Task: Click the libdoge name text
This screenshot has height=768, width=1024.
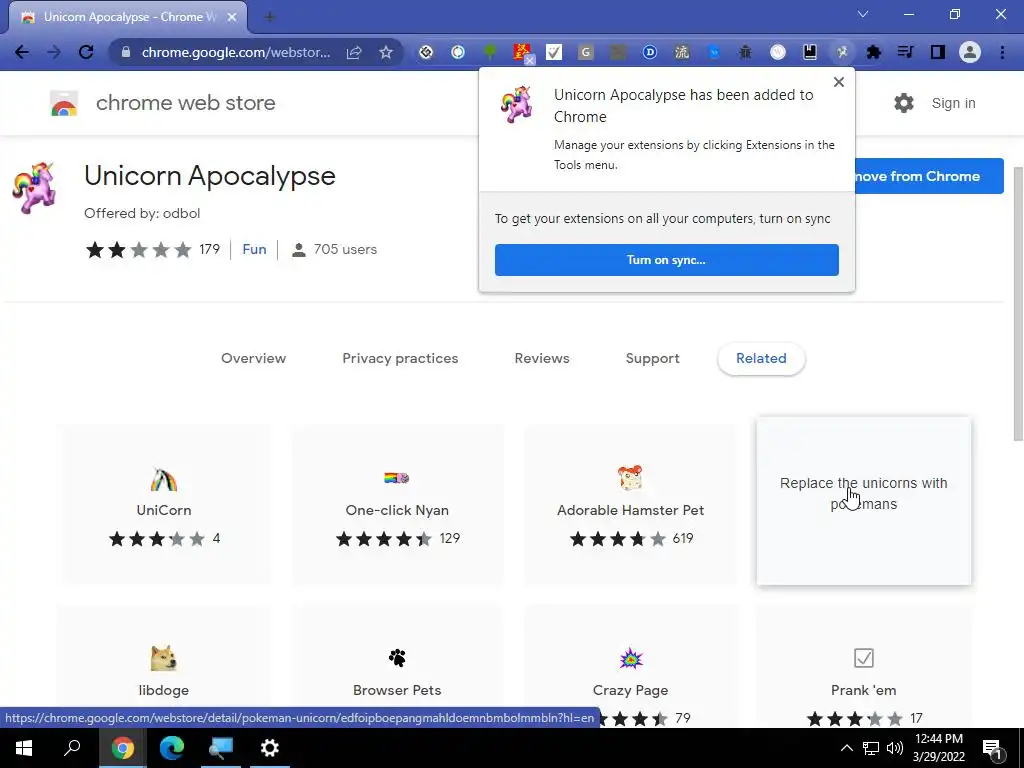Action: tap(163, 690)
